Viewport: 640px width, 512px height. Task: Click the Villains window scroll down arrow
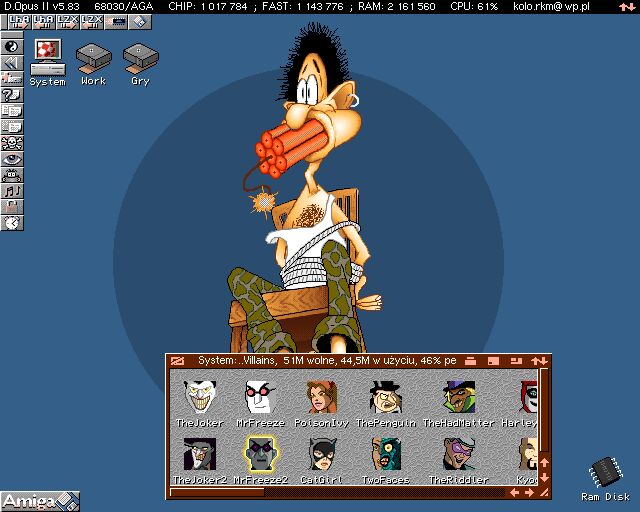pos(544,478)
